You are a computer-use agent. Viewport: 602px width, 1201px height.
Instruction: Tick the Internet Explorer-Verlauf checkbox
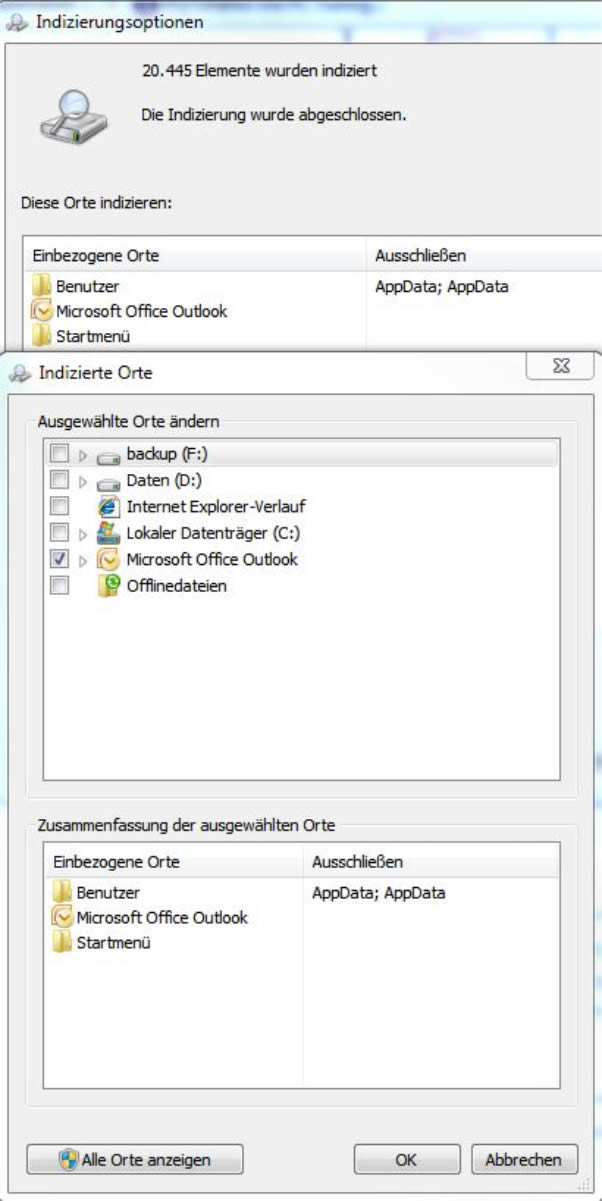60,507
